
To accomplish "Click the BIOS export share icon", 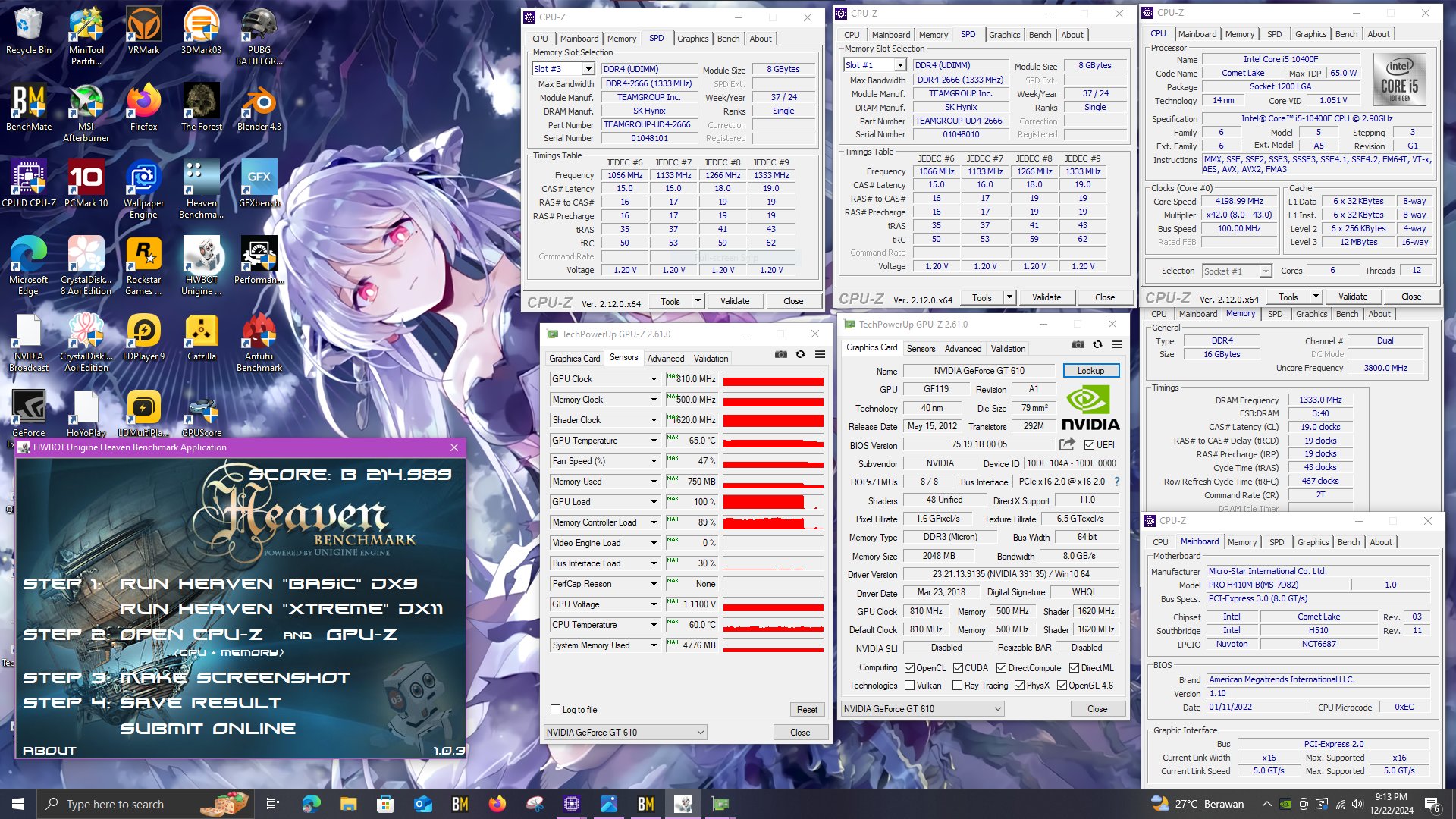I will (x=1067, y=444).
